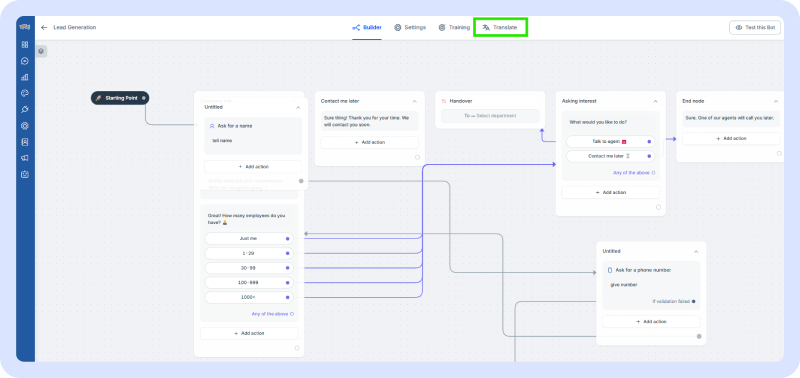The width and height of the screenshot is (800, 378).
Task: Click the 30-99 connector dot
Action: click(x=288, y=268)
